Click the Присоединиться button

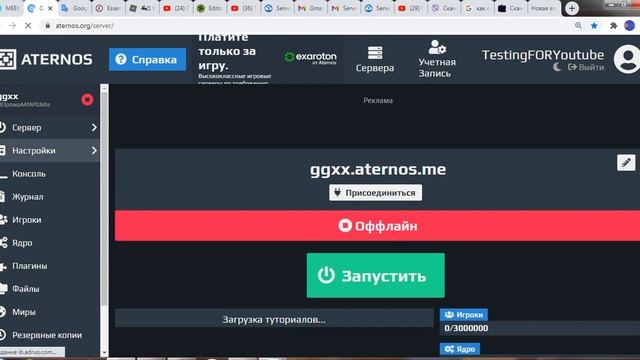click(x=376, y=193)
